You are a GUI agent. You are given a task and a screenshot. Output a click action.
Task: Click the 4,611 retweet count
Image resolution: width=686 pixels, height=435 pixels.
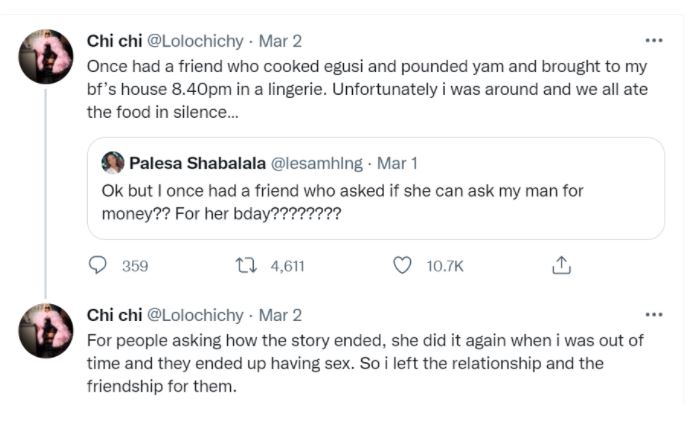point(287,265)
